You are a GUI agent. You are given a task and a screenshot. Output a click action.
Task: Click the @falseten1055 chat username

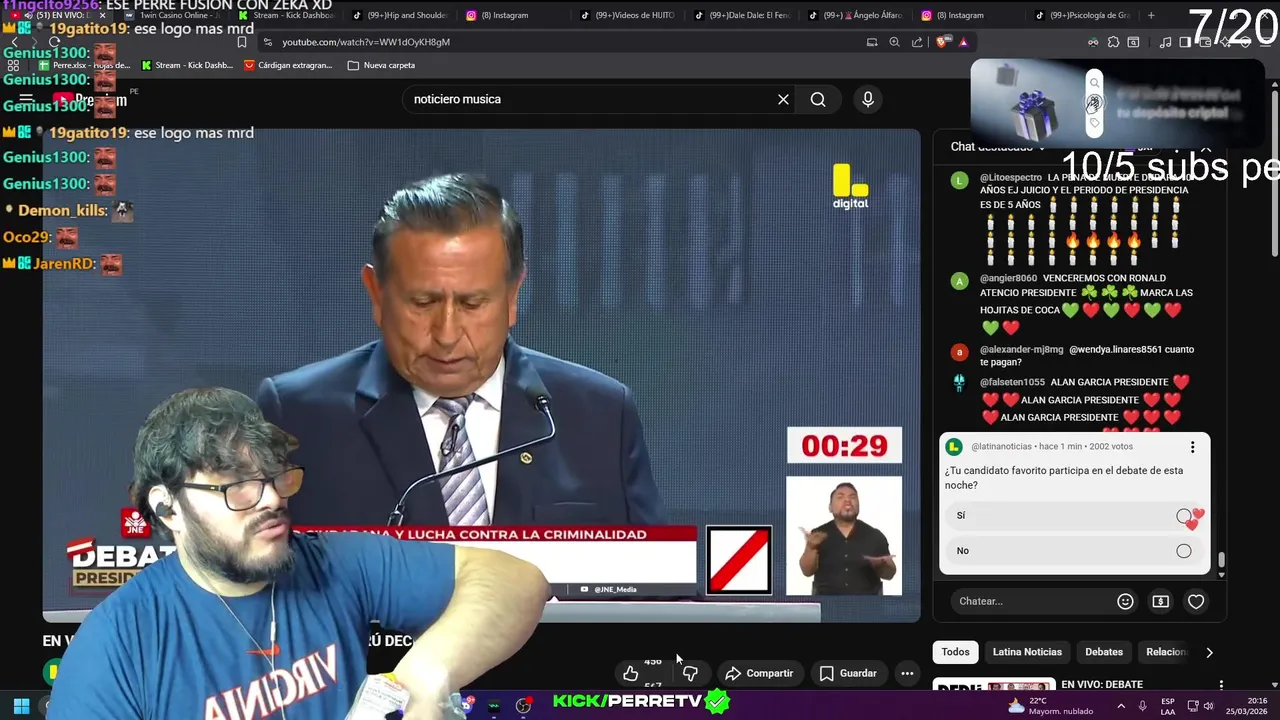(1012, 382)
